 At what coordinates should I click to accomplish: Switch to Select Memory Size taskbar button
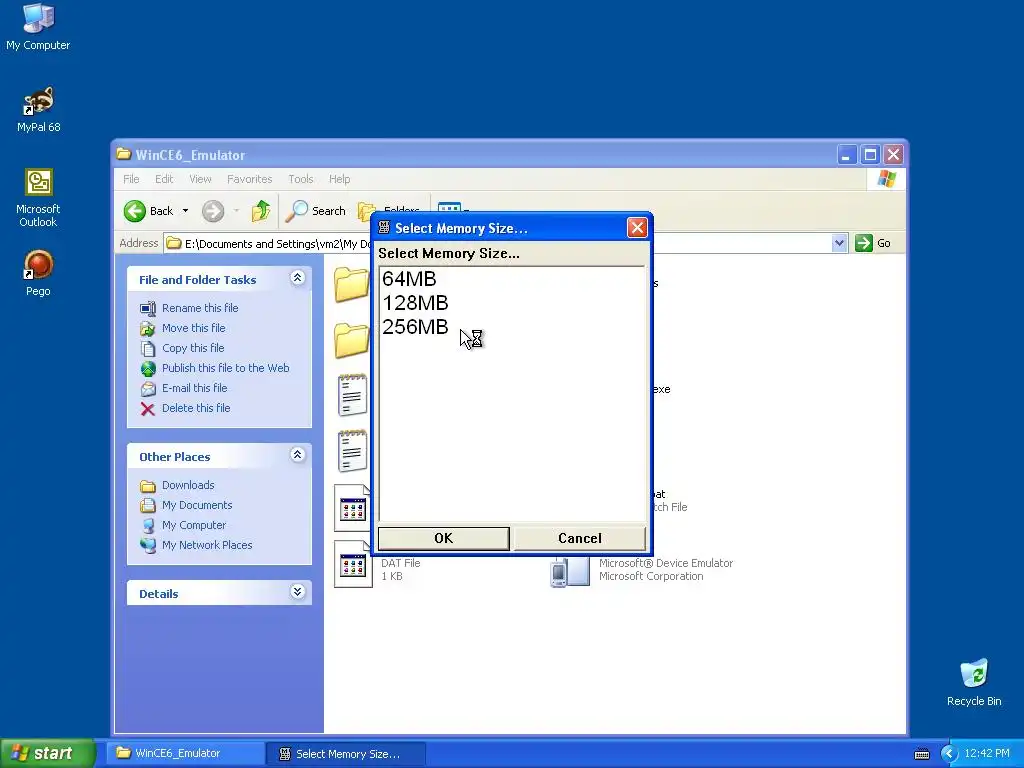coord(347,754)
